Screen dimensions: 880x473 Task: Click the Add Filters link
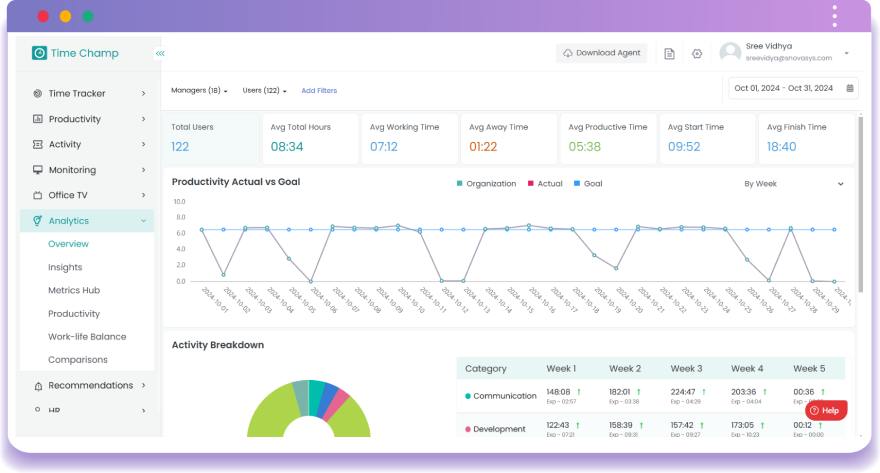coord(319,91)
